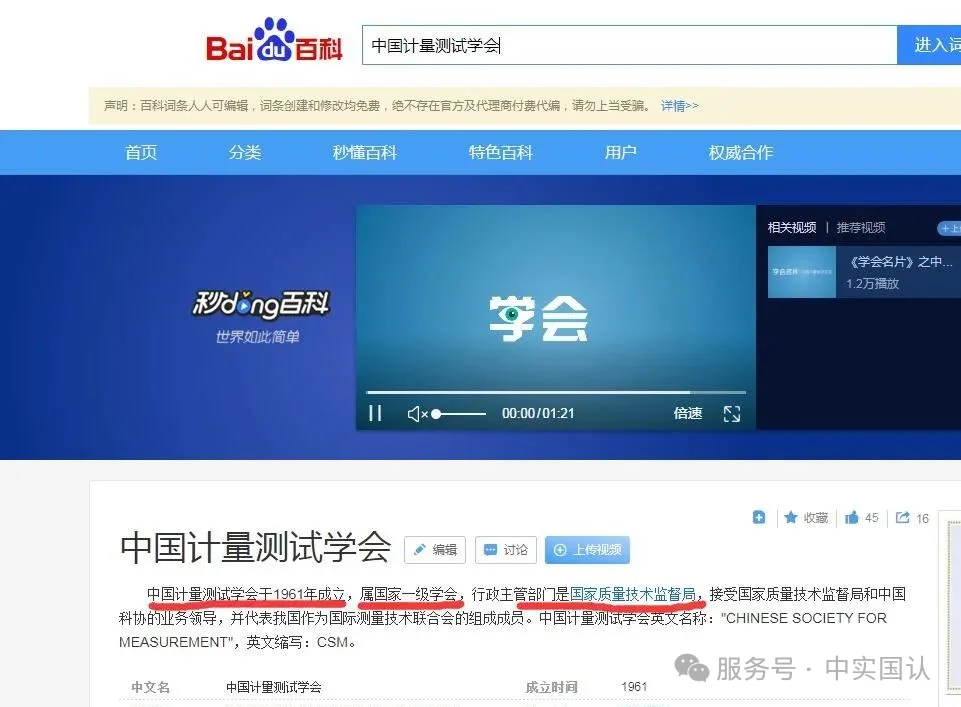Click the fullscreen icon in the video player

(x=733, y=412)
